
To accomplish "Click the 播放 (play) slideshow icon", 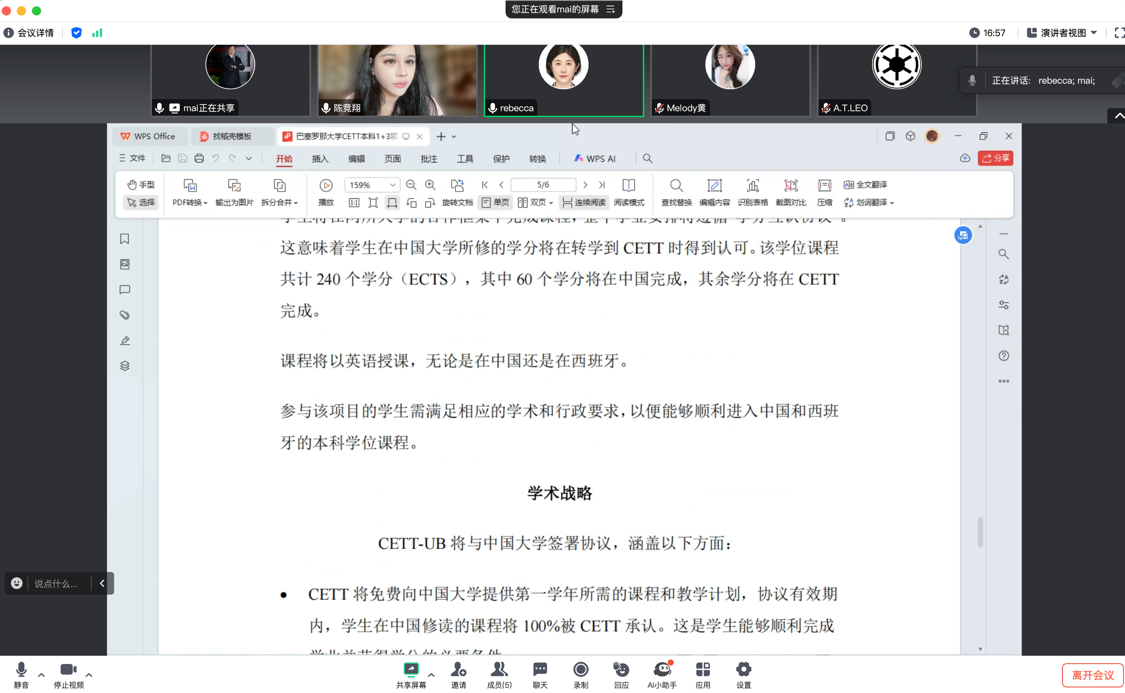I will [x=326, y=186].
